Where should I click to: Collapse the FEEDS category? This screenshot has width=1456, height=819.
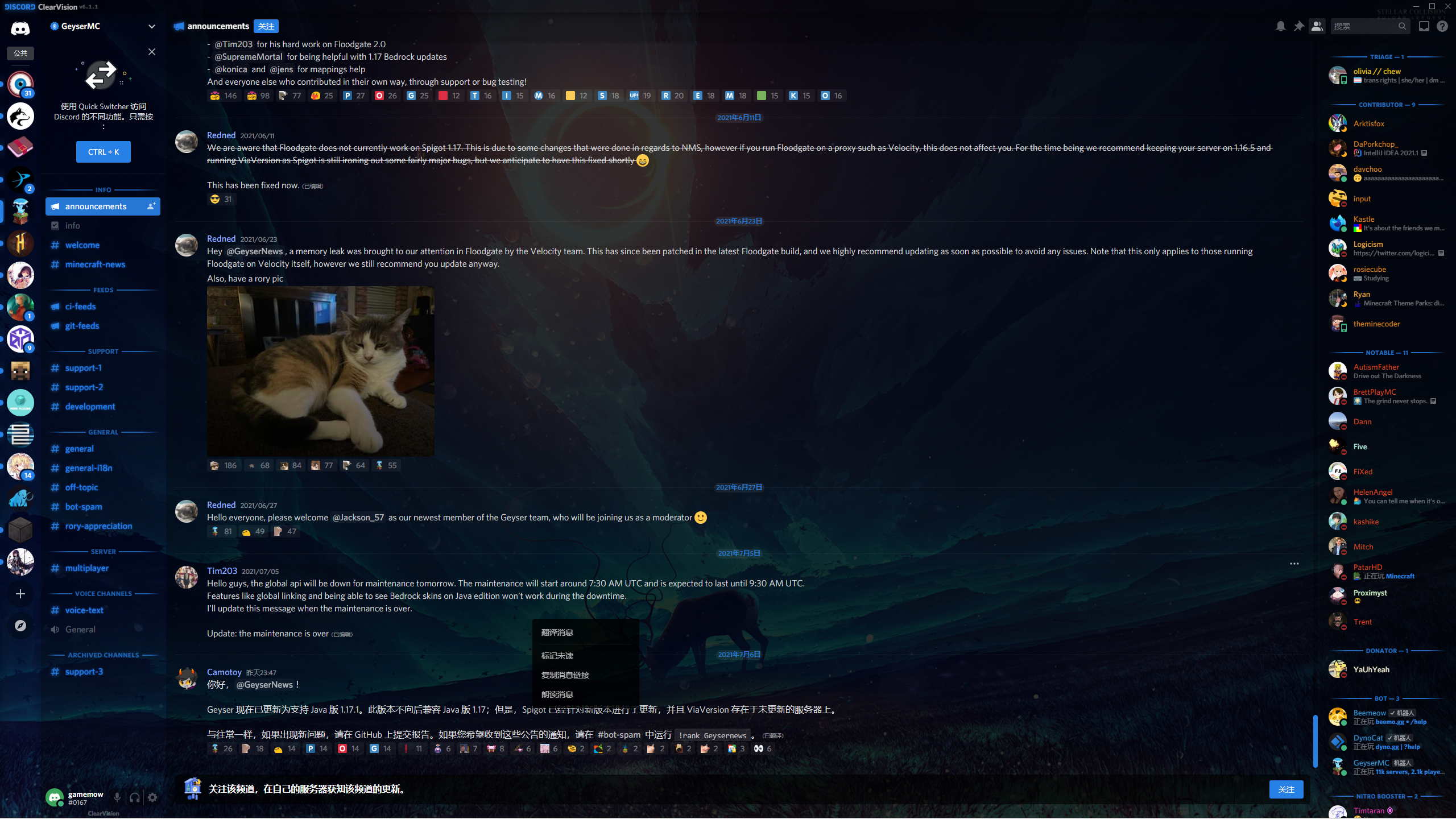pos(103,290)
